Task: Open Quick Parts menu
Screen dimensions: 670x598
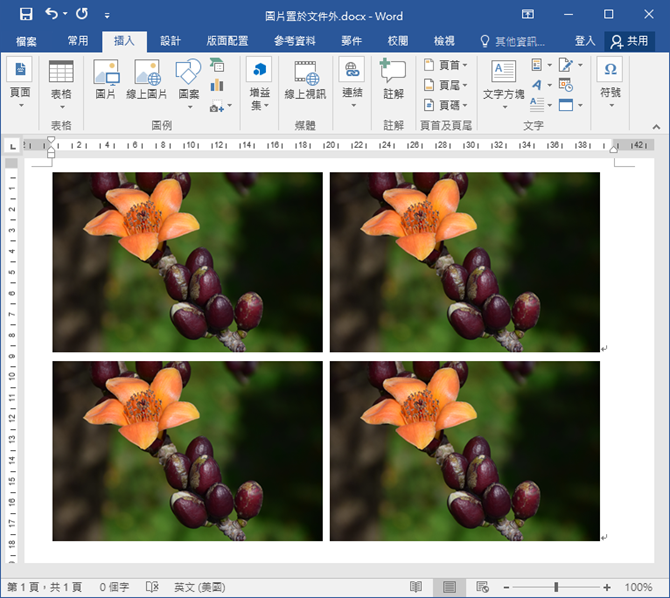Action: click(541, 65)
